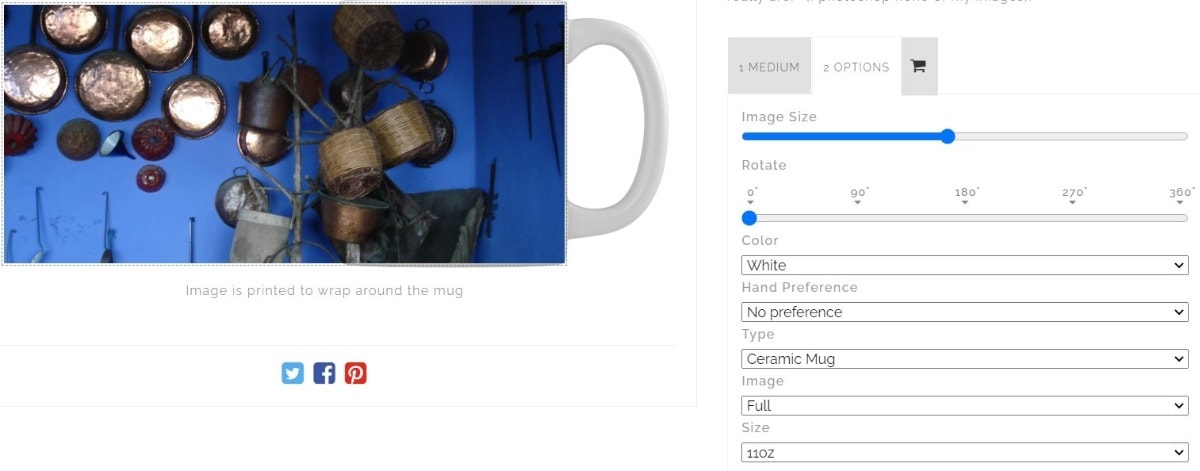This screenshot has width=1200, height=471.
Task: Open the Size dropdown showing 11oz
Action: pos(964,453)
